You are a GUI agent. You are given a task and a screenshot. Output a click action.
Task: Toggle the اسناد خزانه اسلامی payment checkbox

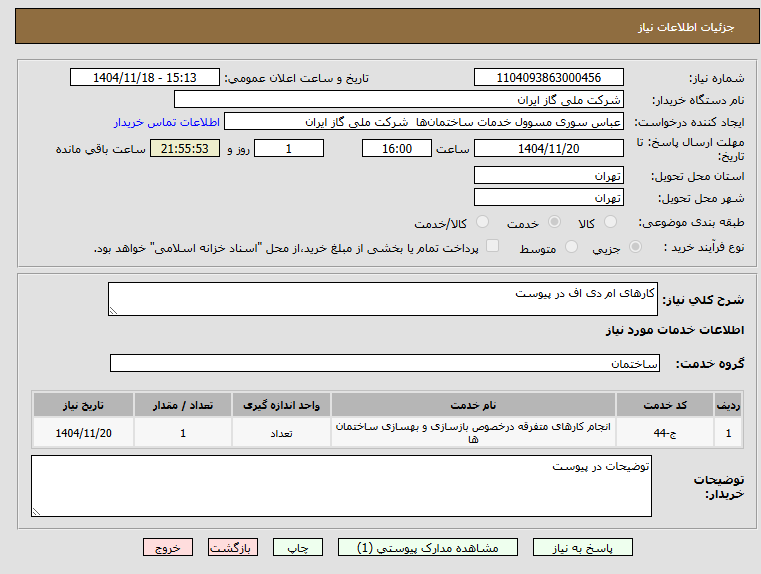[x=493, y=246]
